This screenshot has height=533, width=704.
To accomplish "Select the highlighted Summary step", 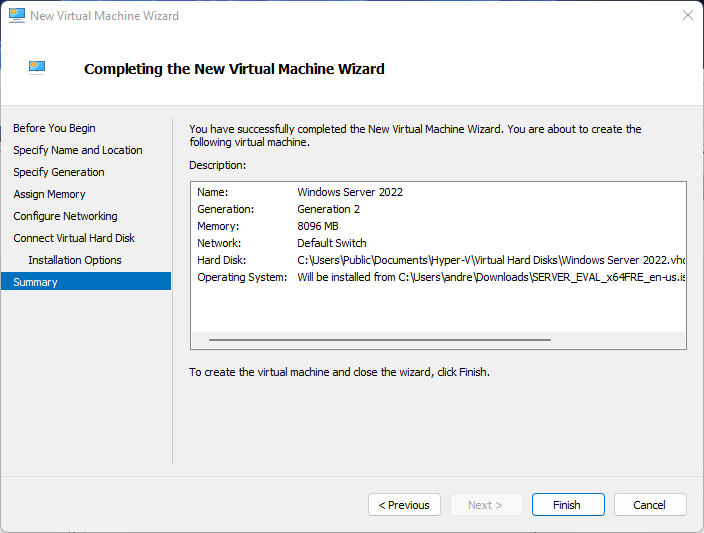I will click(86, 282).
